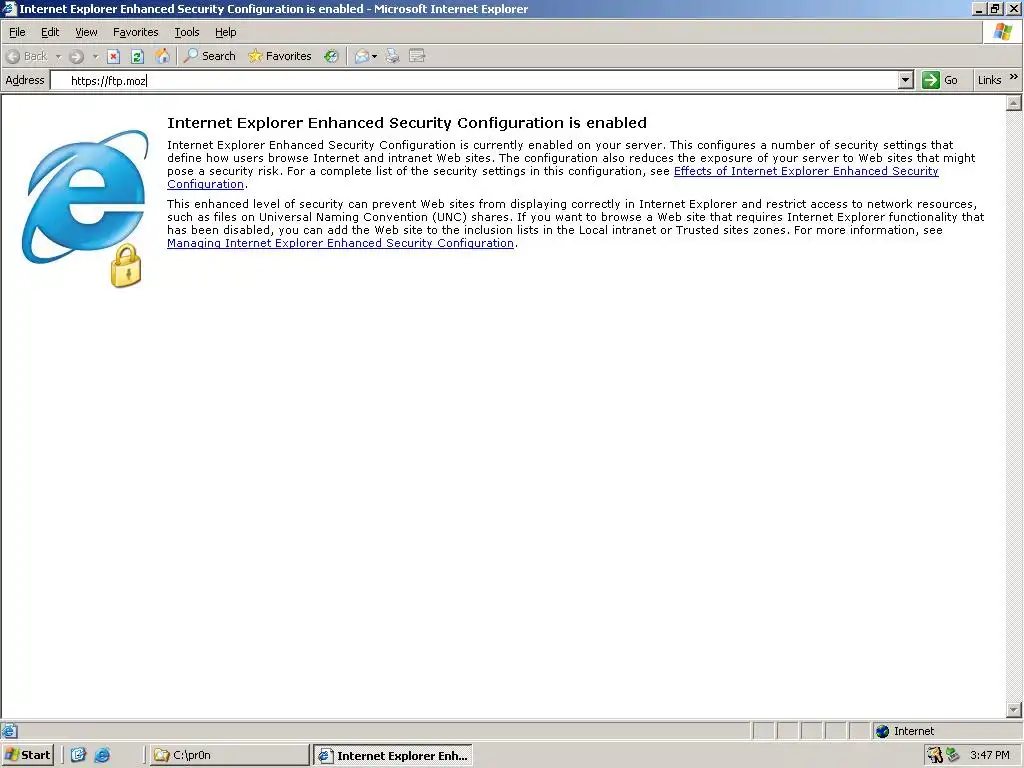Click the Print toolbar icon
This screenshot has width=1024, height=768.
tap(392, 56)
